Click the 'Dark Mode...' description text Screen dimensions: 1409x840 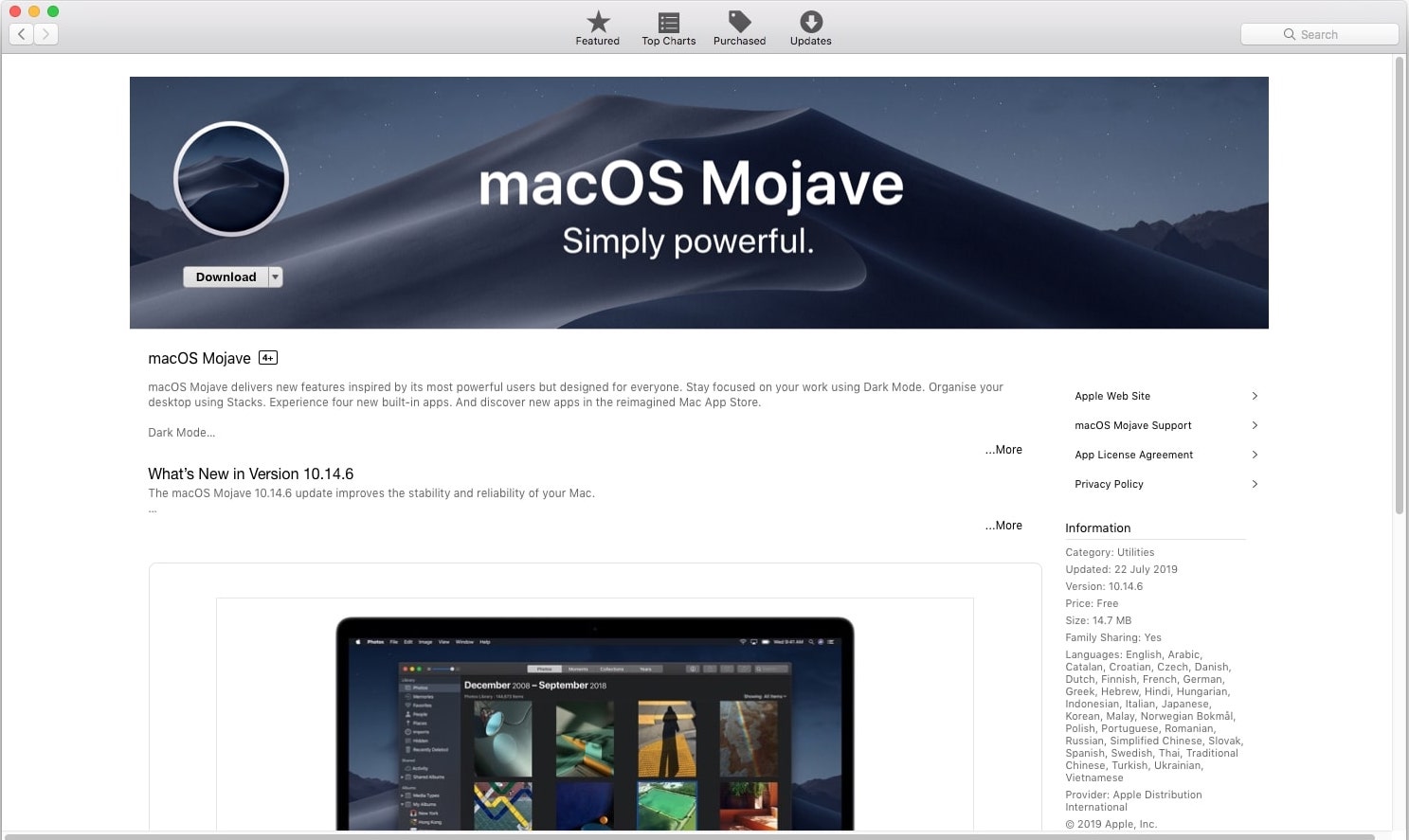pyautogui.click(x=181, y=433)
